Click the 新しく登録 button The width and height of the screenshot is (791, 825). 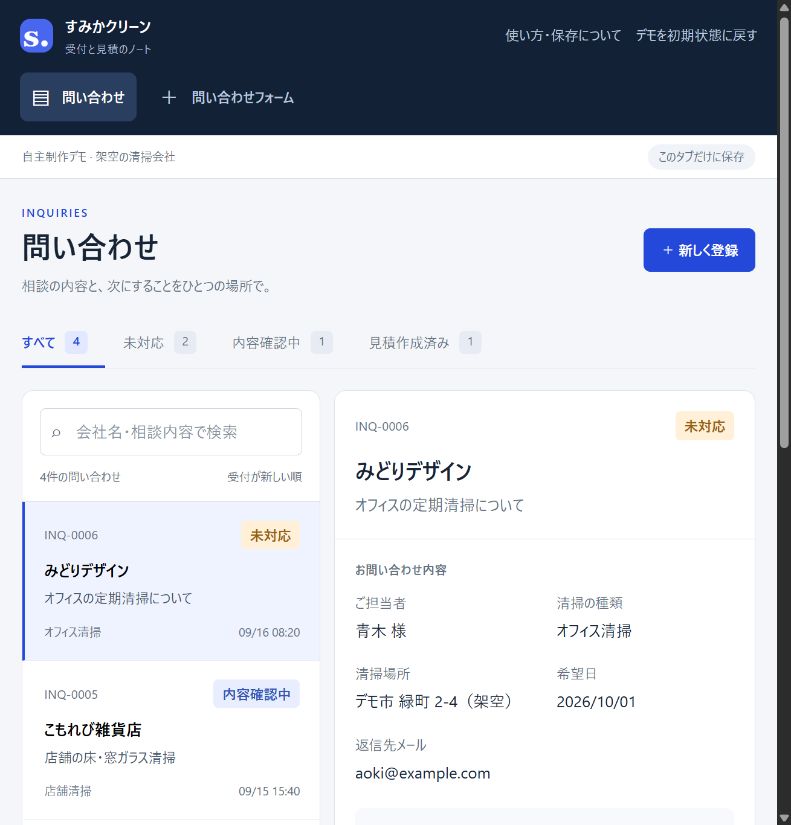pos(699,250)
